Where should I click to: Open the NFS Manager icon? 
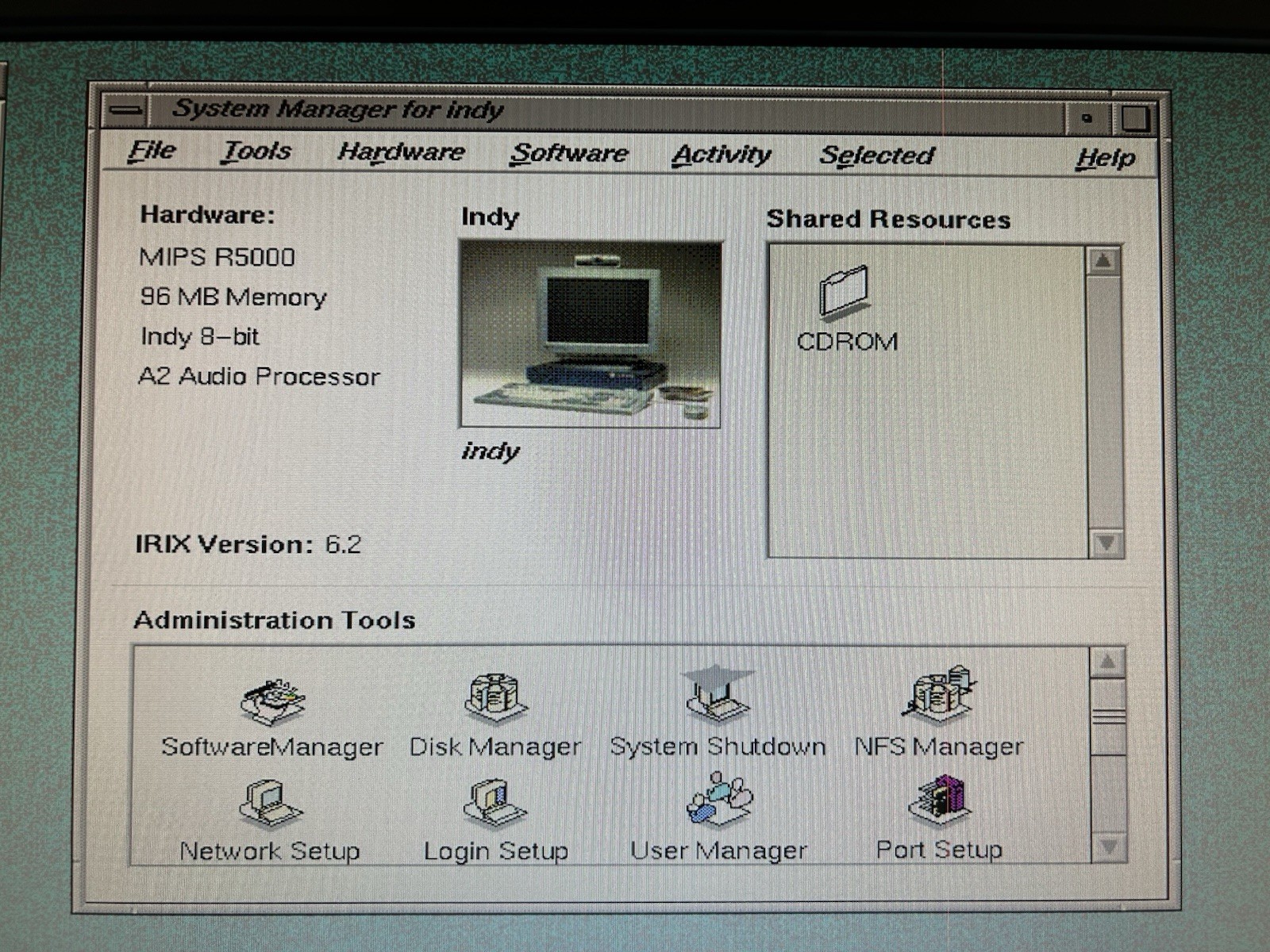click(939, 694)
